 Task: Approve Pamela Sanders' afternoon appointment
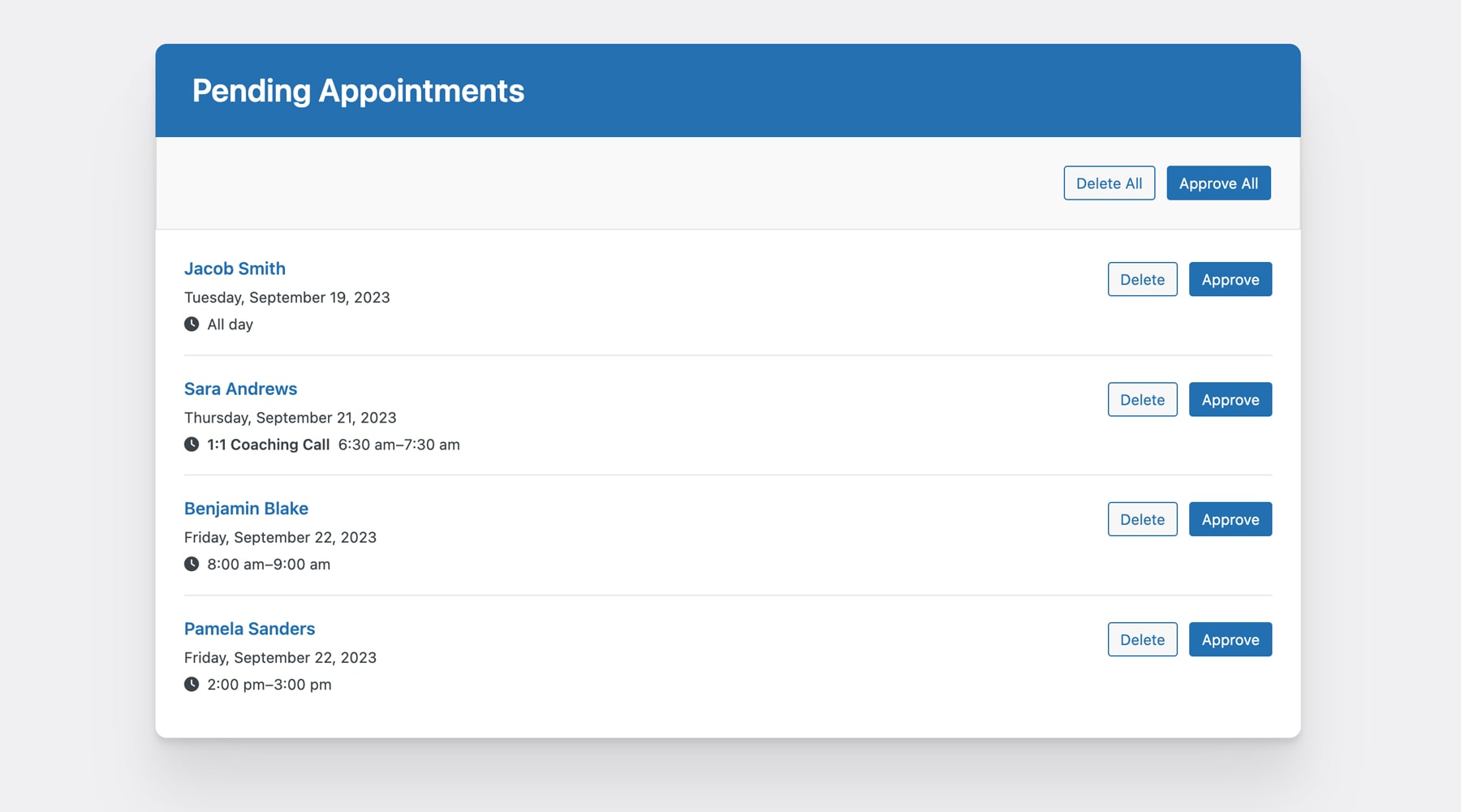tap(1230, 638)
